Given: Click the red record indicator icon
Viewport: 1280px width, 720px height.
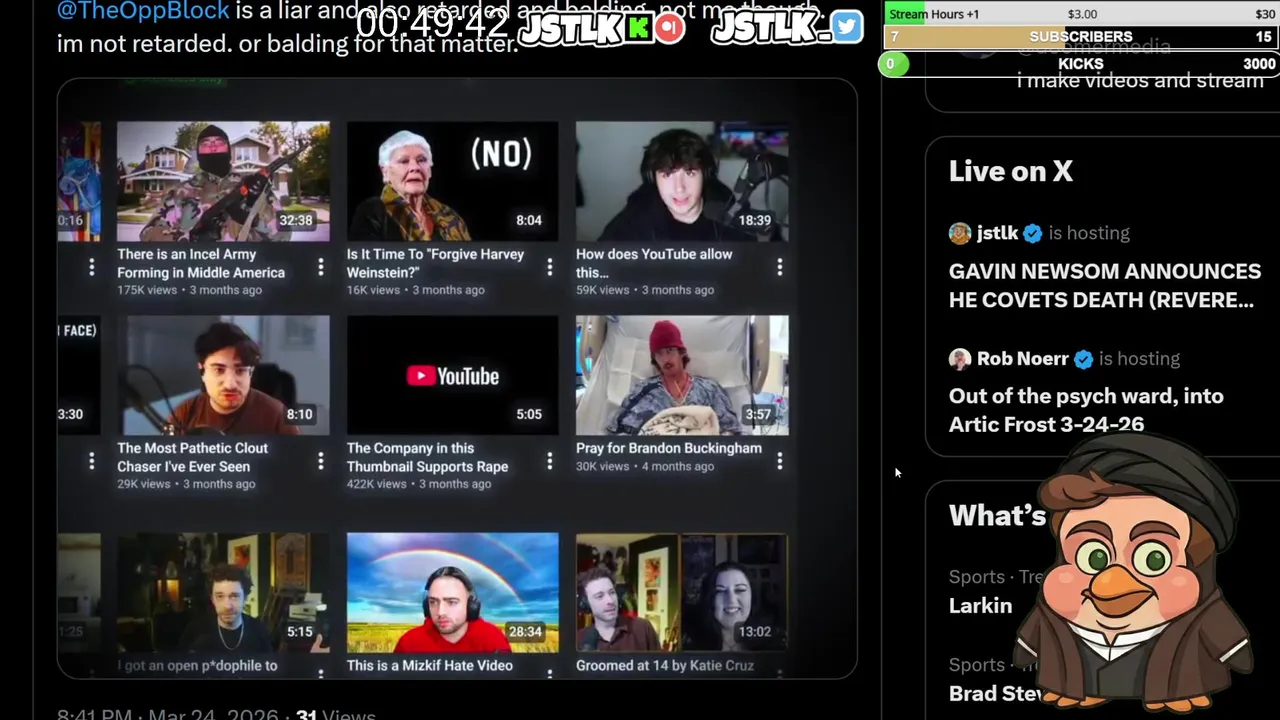Looking at the screenshot, I should pos(670,28).
